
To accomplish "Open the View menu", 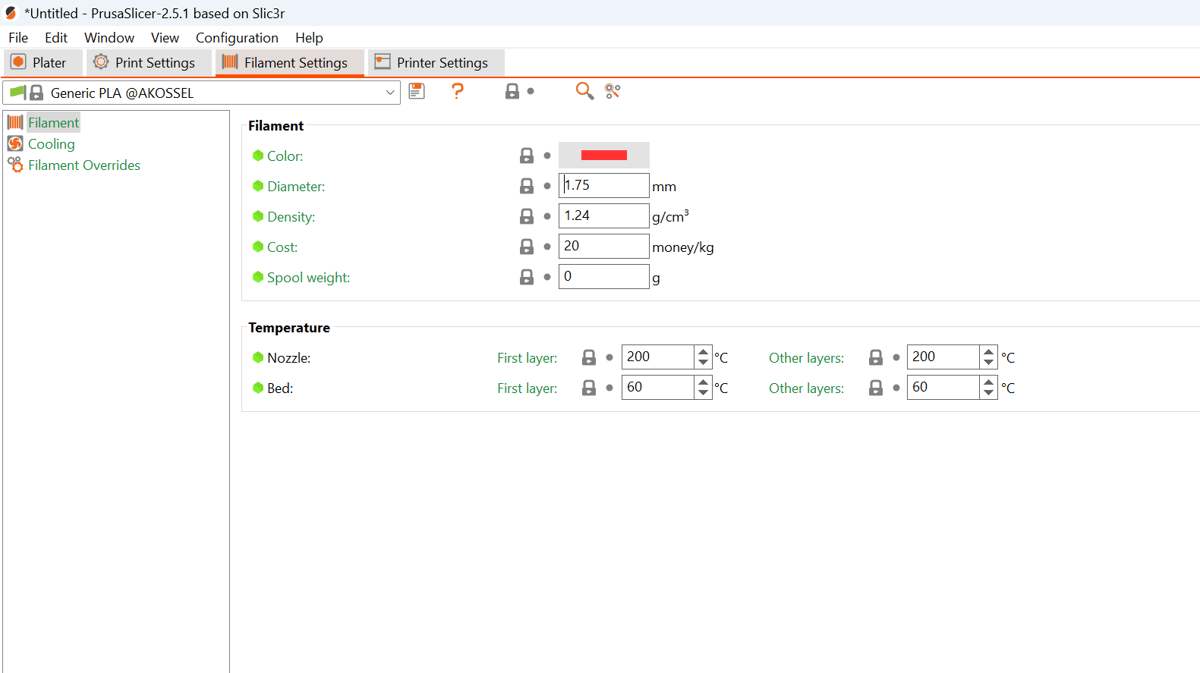I will tap(164, 37).
